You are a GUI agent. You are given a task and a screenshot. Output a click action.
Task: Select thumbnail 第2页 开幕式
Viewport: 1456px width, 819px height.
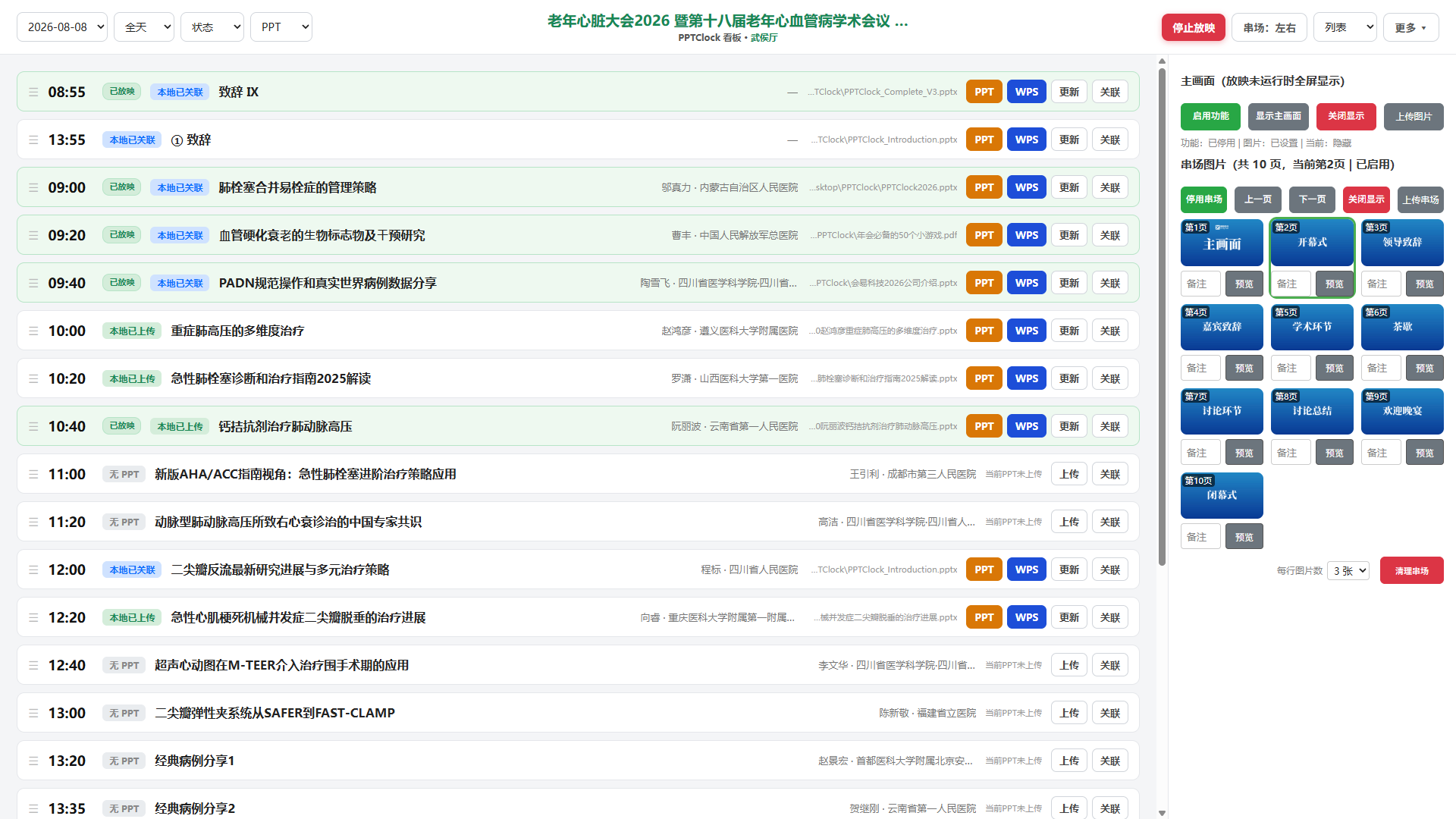[1312, 243]
